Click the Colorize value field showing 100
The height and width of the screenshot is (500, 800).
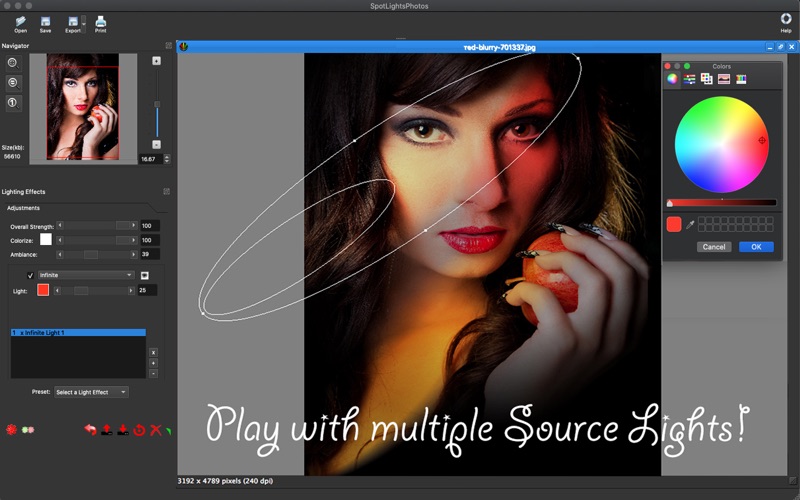(149, 240)
